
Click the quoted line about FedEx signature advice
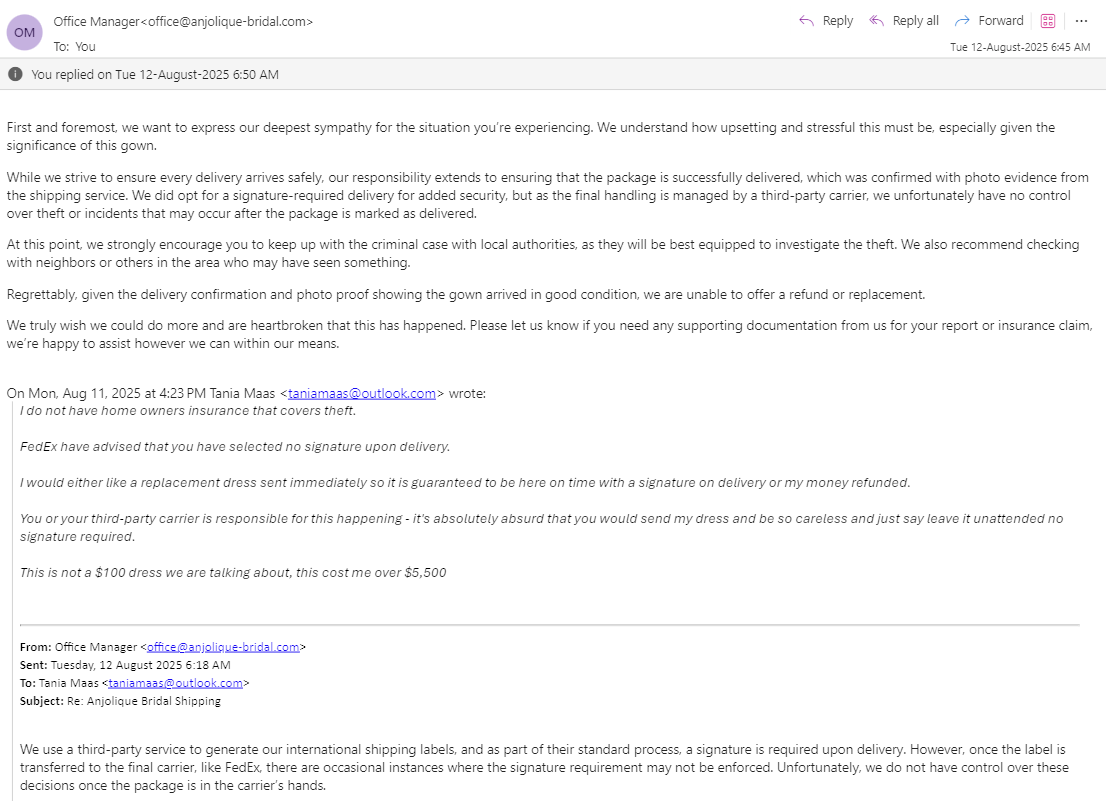pyautogui.click(x=235, y=446)
